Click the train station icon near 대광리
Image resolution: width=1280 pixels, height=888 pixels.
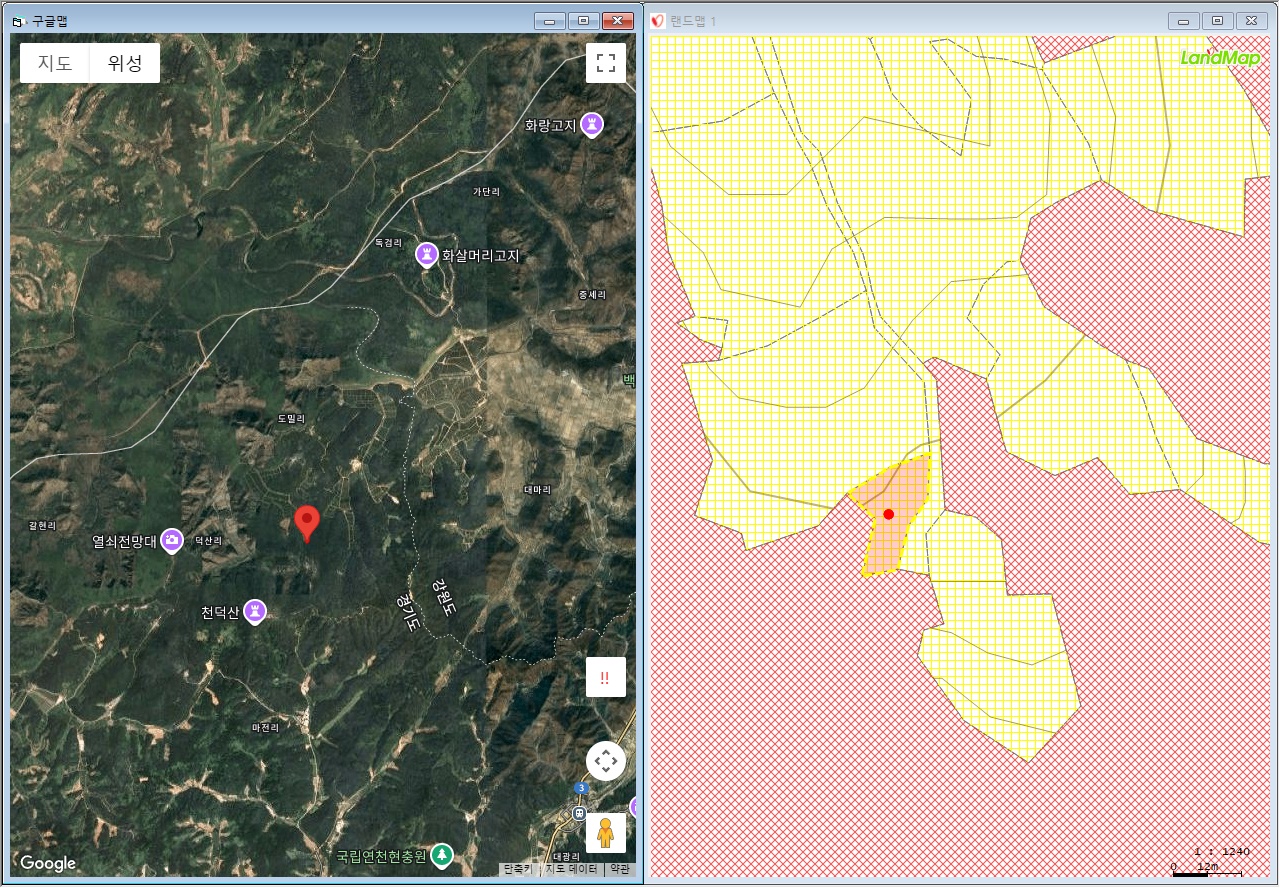[x=578, y=813]
